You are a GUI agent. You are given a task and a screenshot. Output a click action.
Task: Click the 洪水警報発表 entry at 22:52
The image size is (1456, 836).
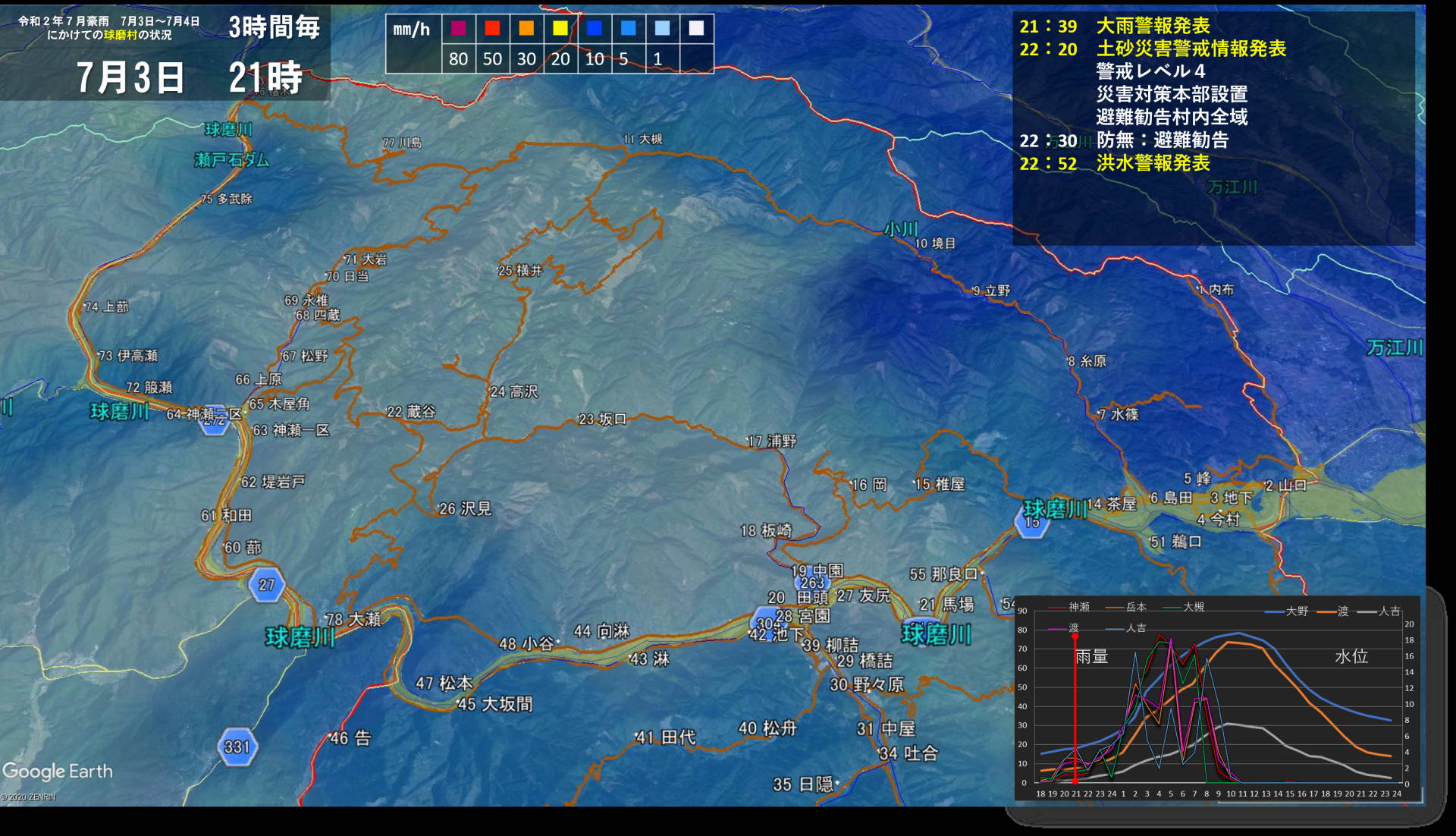pyautogui.click(x=1153, y=163)
